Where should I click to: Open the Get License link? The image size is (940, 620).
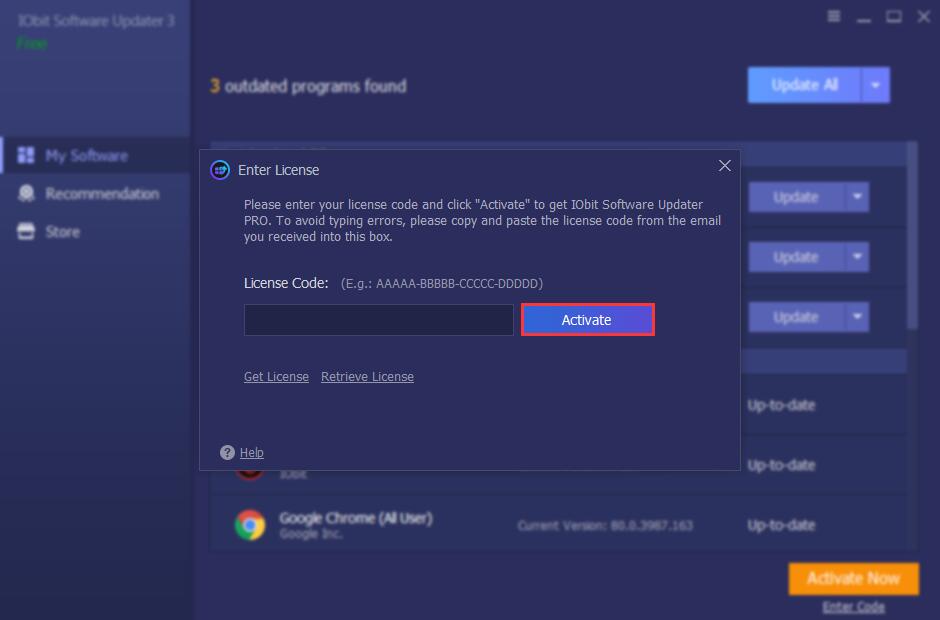(276, 377)
